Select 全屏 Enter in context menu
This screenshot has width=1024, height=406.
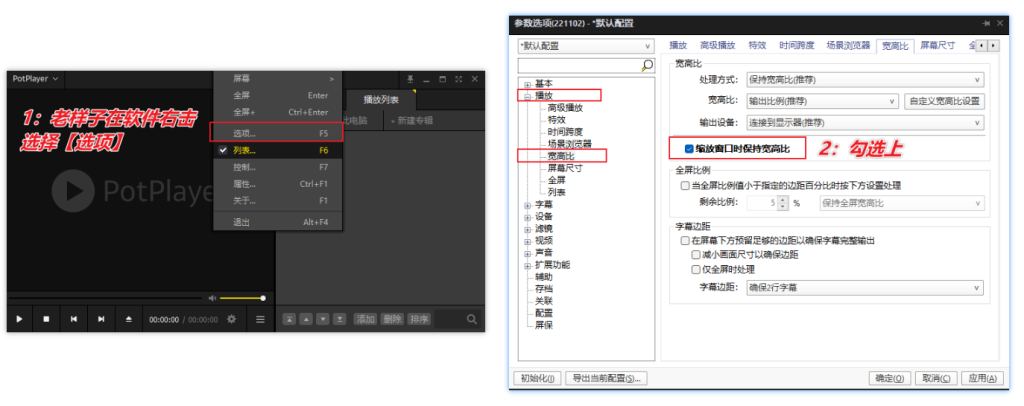click(278, 95)
